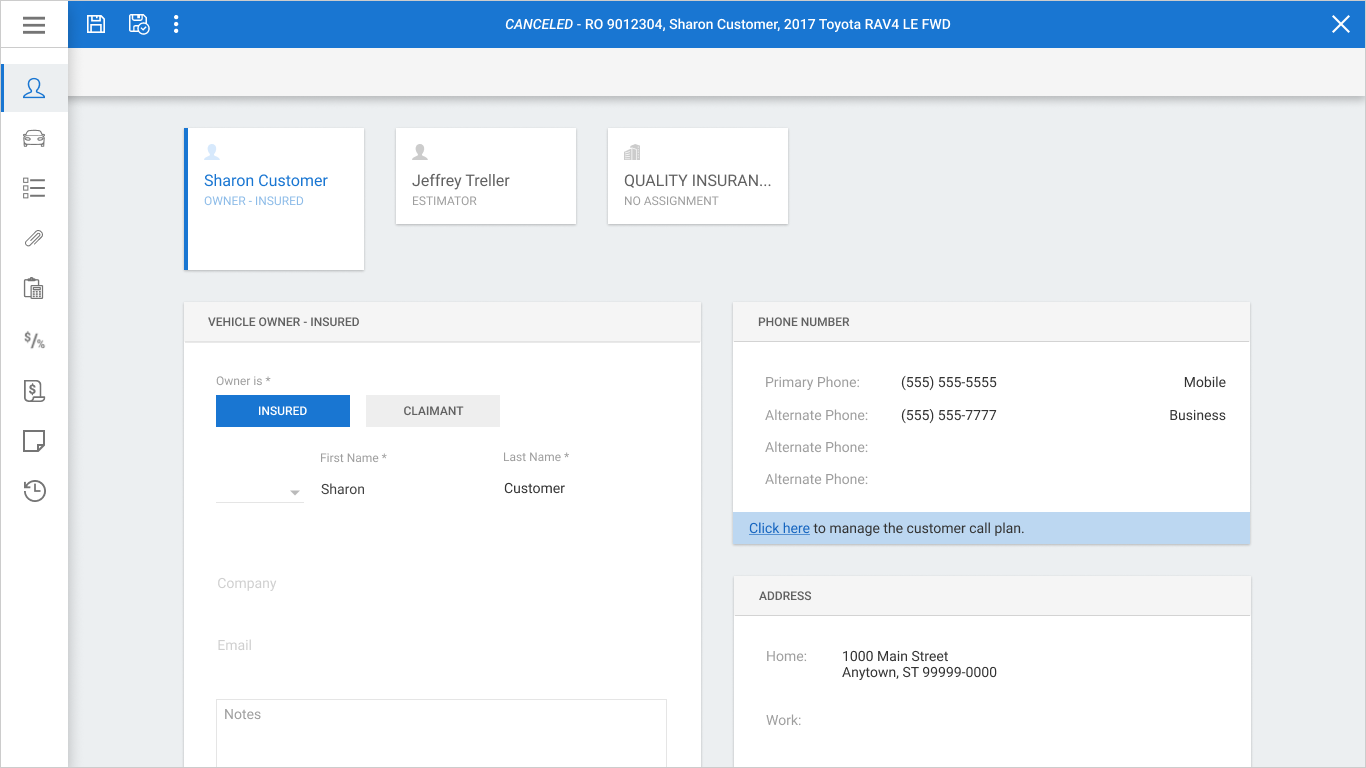Select the Jeffrey Treller estimator card

pyautogui.click(x=486, y=176)
